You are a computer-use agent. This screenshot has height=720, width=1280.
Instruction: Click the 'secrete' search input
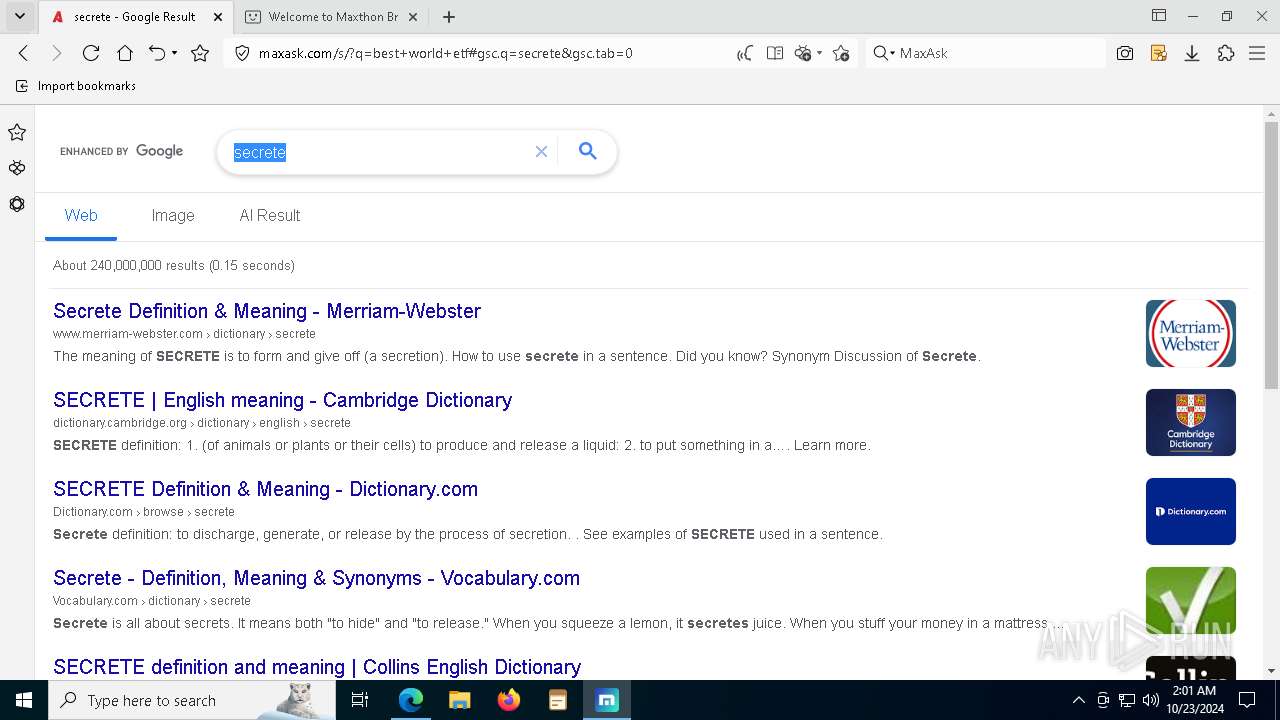tap(380, 152)
